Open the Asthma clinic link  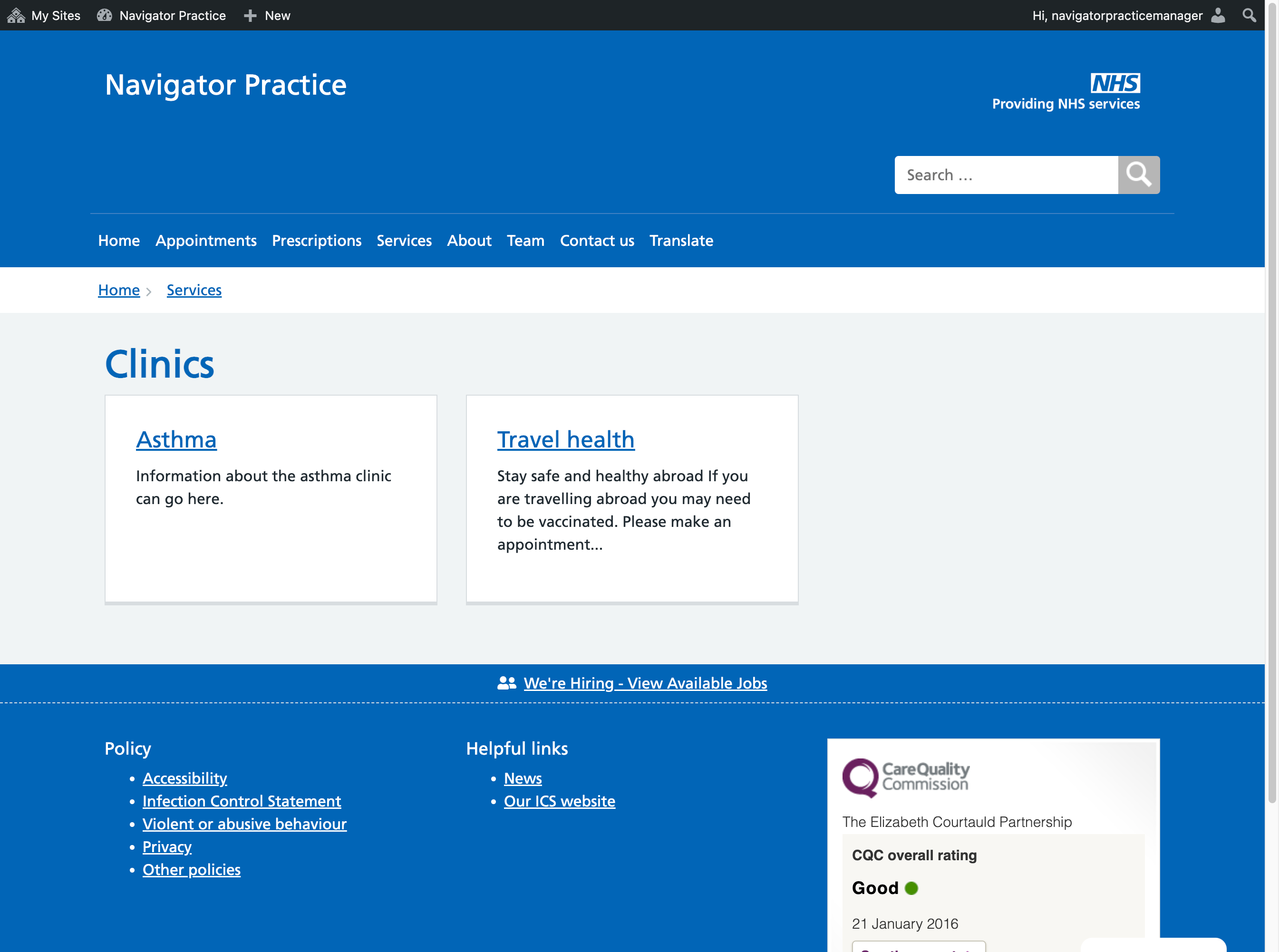point(176,440)
